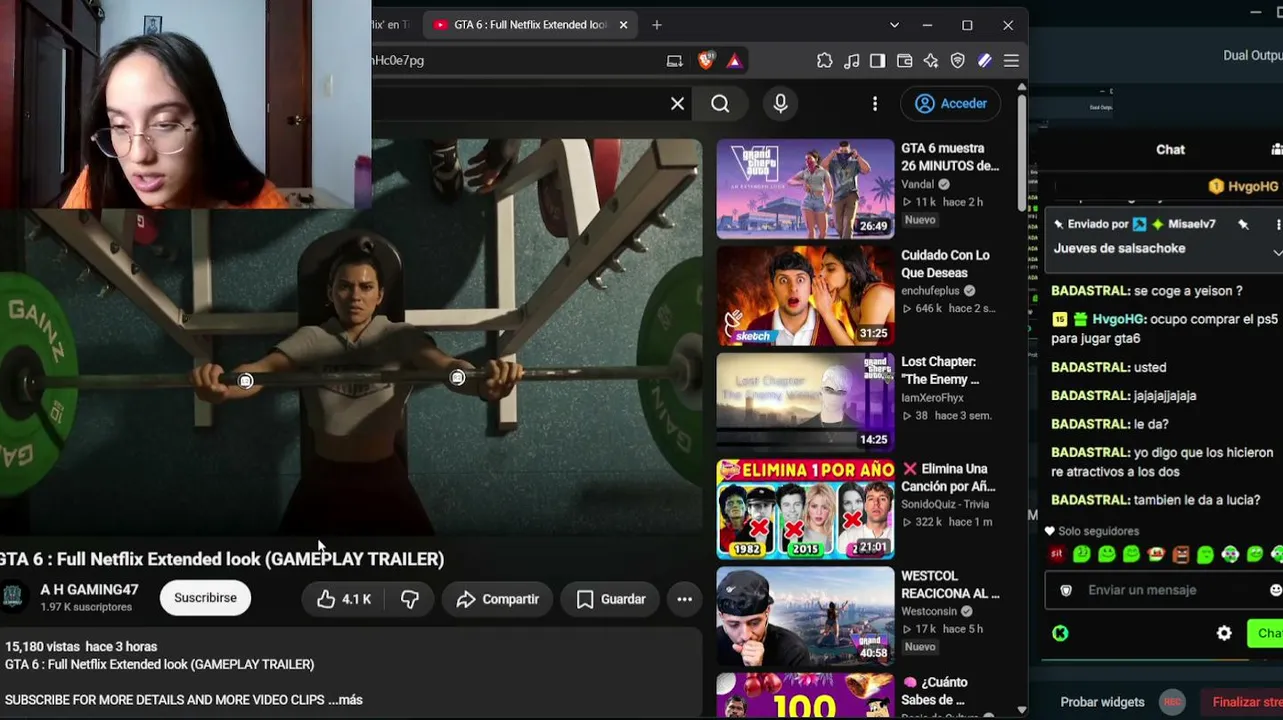Open the emoji picker in chat input

coord(1275,590)
